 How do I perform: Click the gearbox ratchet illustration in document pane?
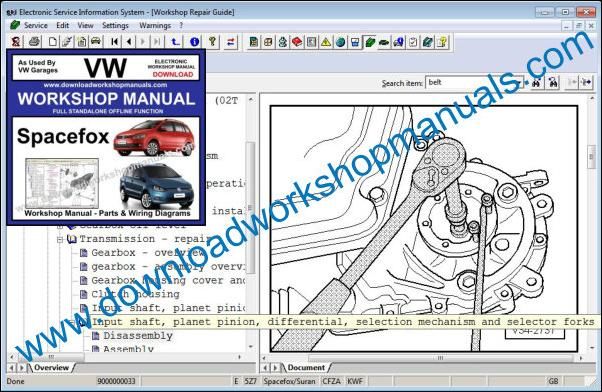(424, 229)
